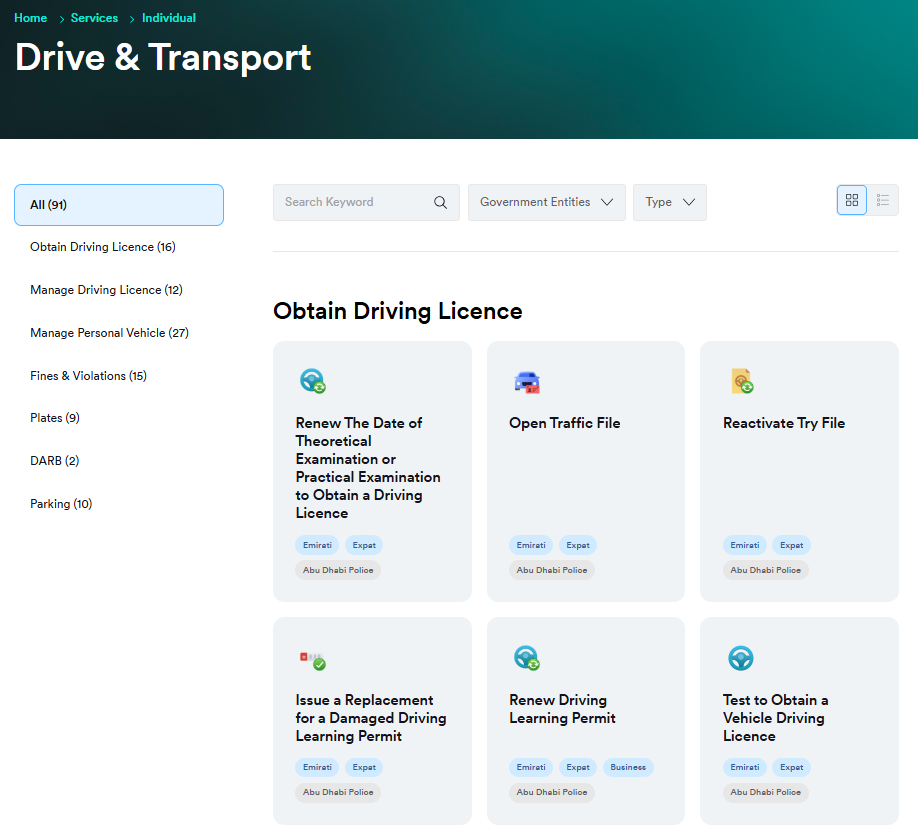Viewport: 918px width, 839px height.
Task: Switch to grid view layout
Action: pos(852,200)
